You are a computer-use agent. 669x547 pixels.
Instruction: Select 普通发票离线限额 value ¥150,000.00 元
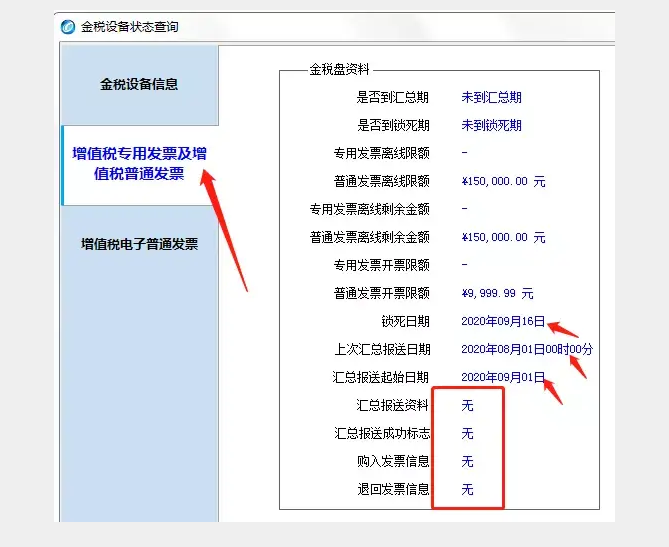coord(503,181)
